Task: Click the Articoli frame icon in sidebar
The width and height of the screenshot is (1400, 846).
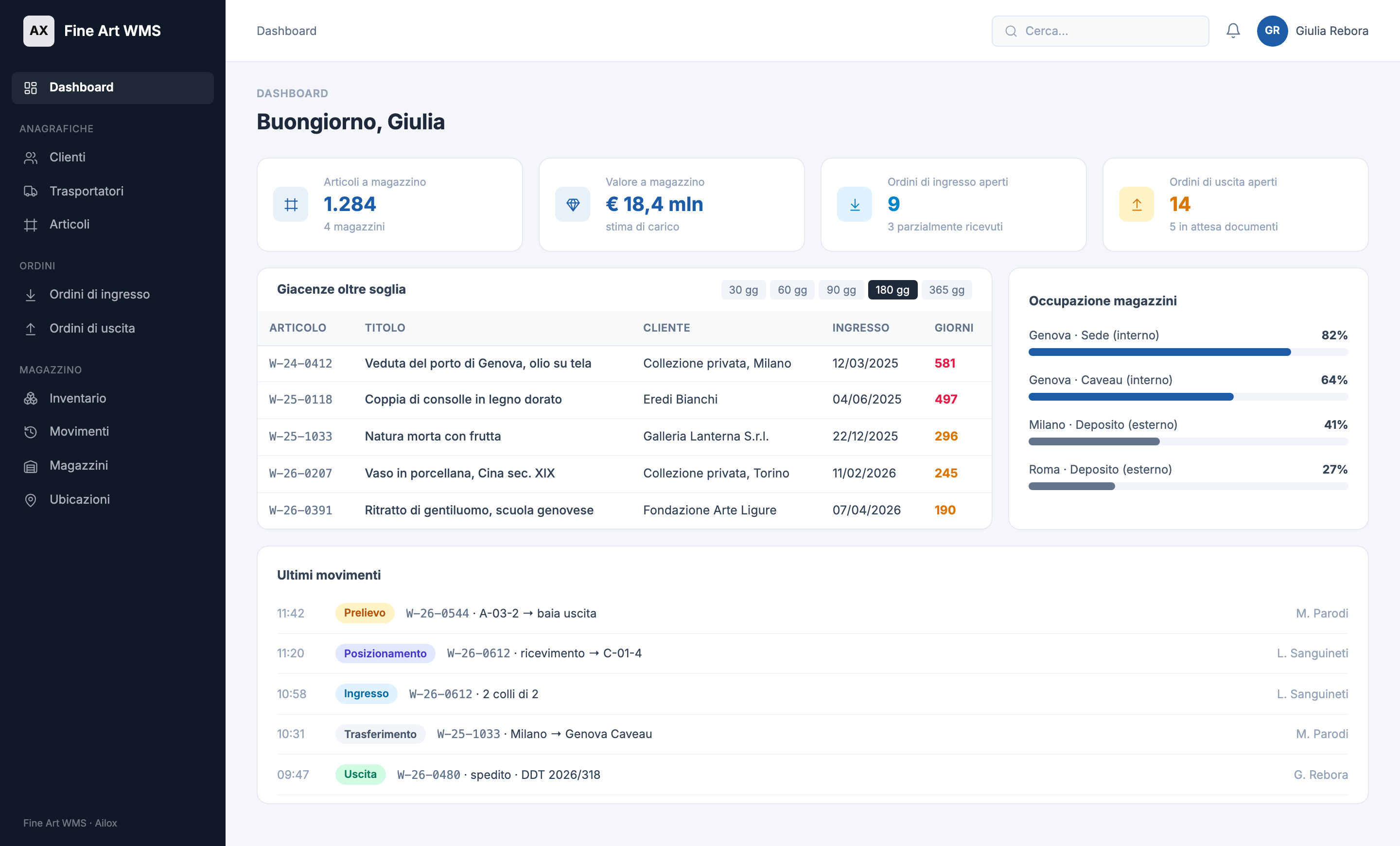Action: click(x=31, y=225)
